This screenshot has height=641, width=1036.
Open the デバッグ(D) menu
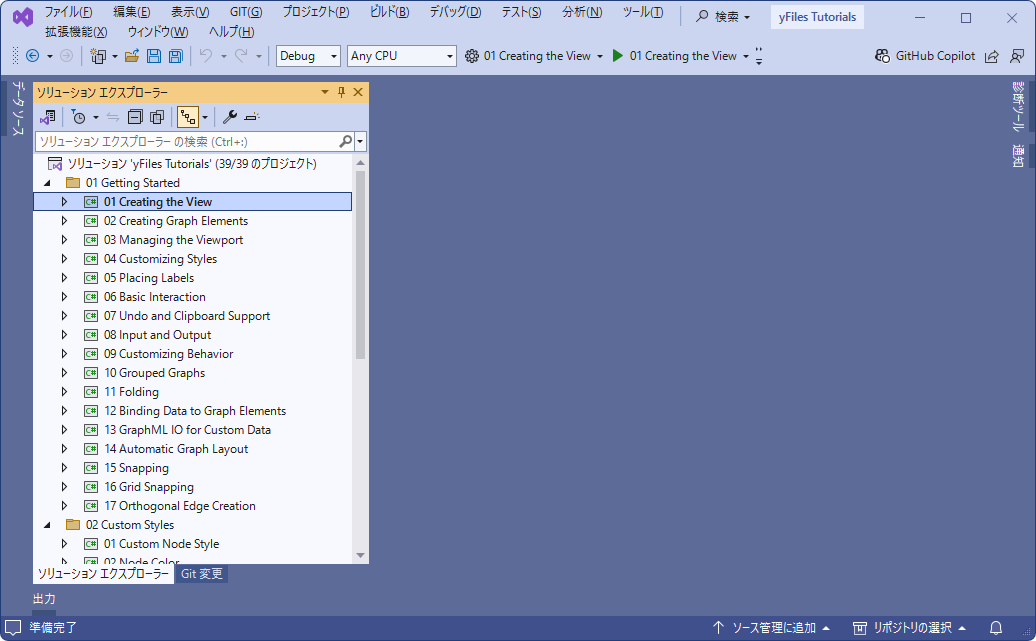click(455, 12)
